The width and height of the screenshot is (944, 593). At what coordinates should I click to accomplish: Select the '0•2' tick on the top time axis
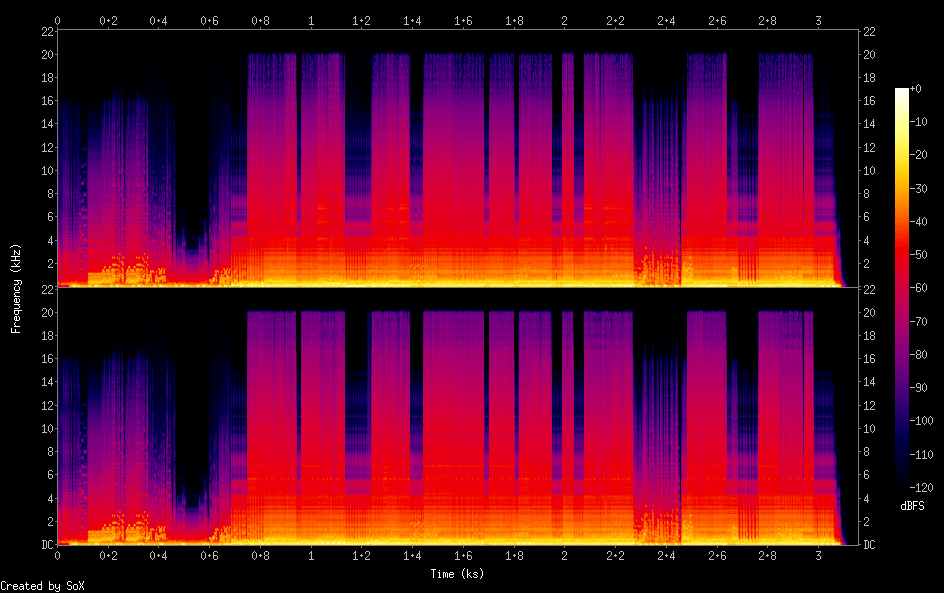click(108, 20)
